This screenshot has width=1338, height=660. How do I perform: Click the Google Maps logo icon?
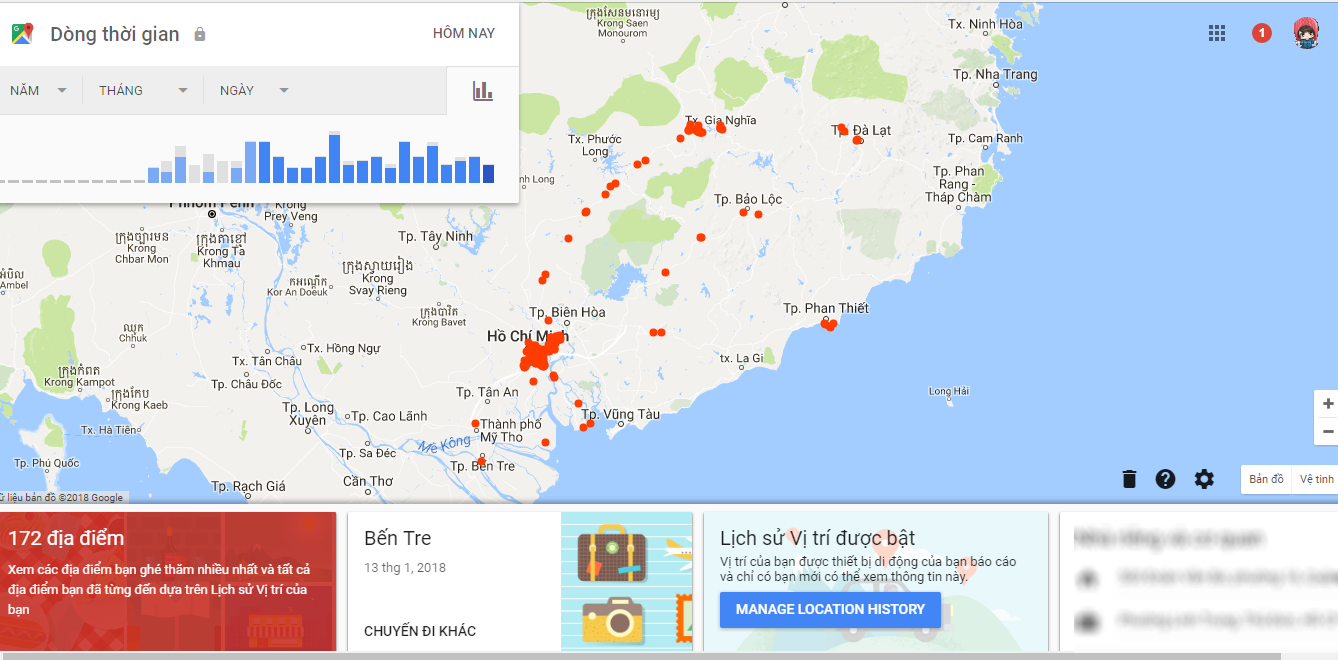click(x=22, y=33)
